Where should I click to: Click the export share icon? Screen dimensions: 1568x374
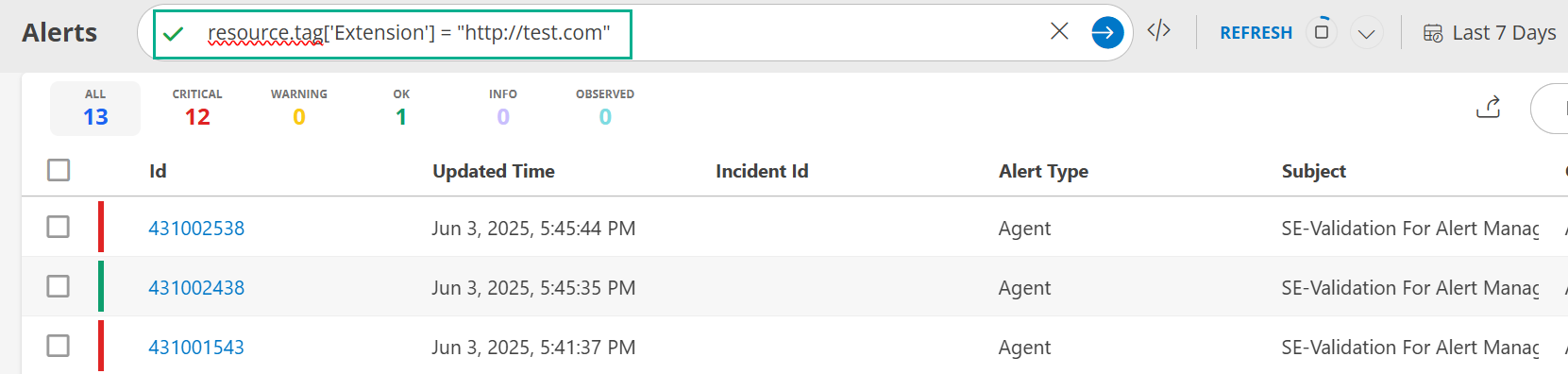(1489, 107)
